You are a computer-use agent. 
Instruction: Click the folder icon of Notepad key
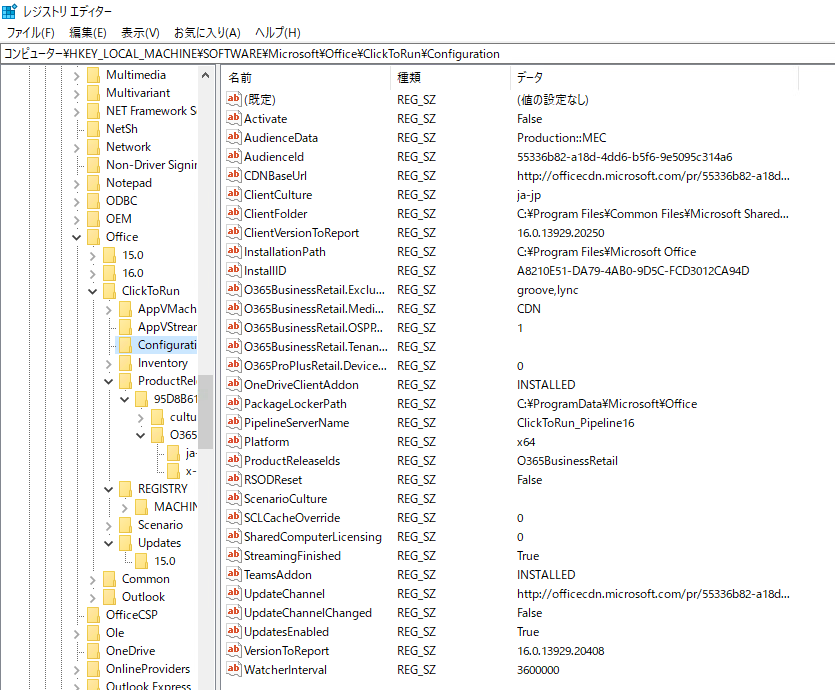coord(93,183)
